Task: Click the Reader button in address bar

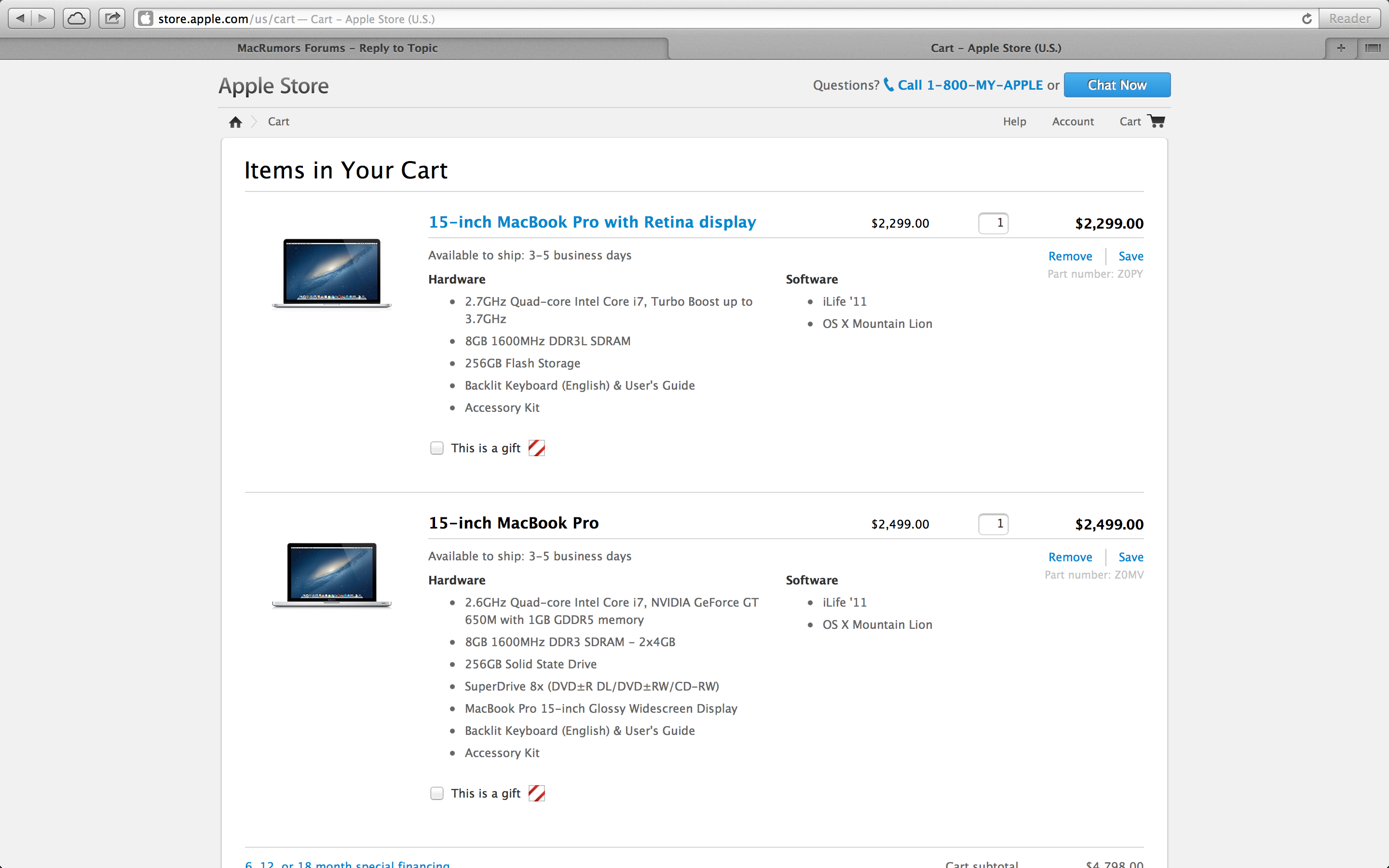Action: [x=1349, y=19]
